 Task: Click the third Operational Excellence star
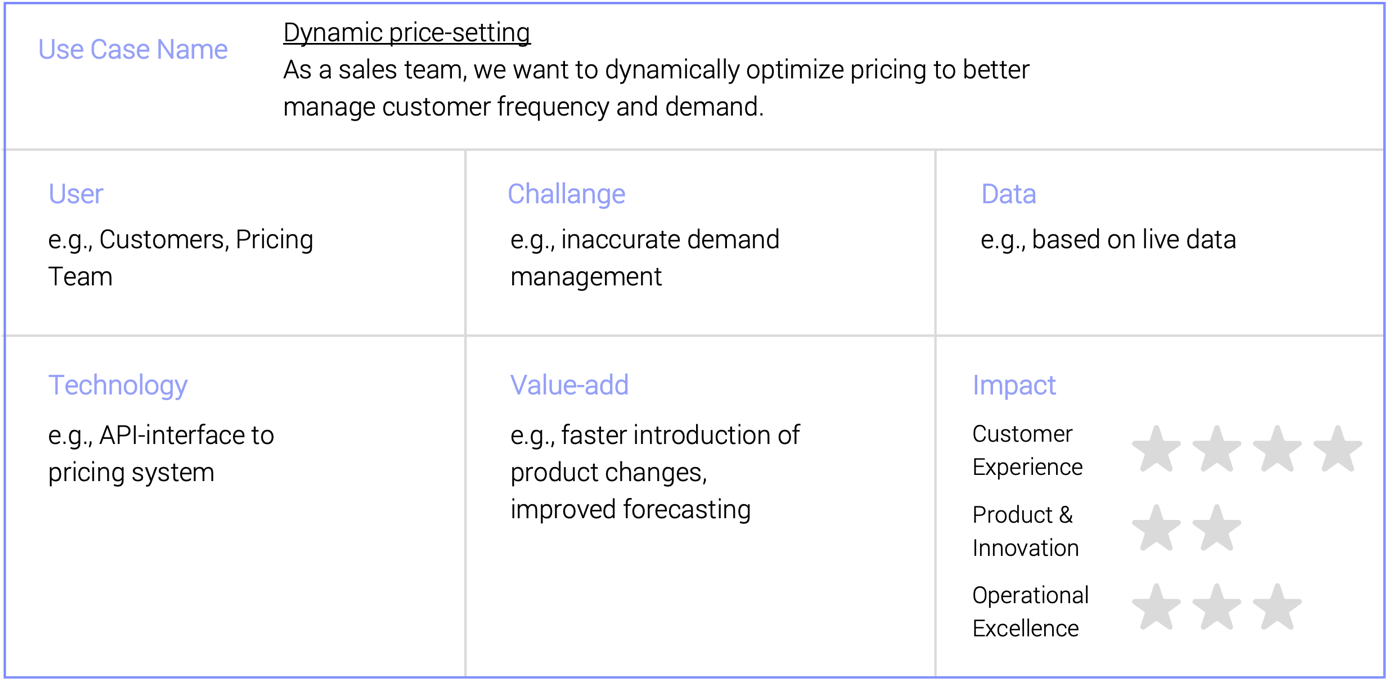[1278, 608]
